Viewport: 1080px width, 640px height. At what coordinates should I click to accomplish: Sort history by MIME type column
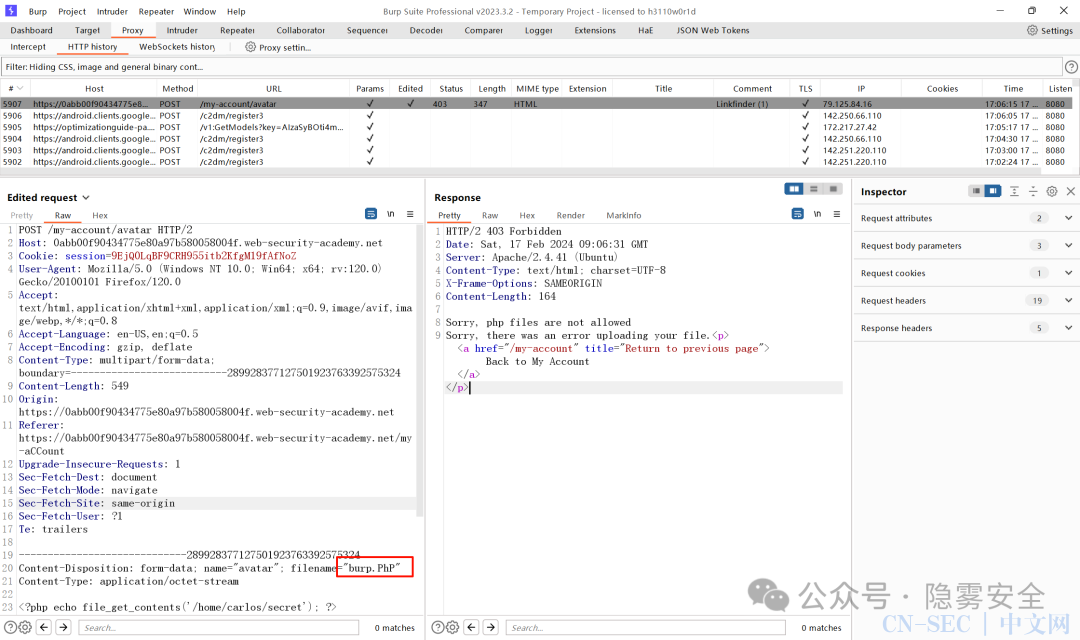[537, 88]
